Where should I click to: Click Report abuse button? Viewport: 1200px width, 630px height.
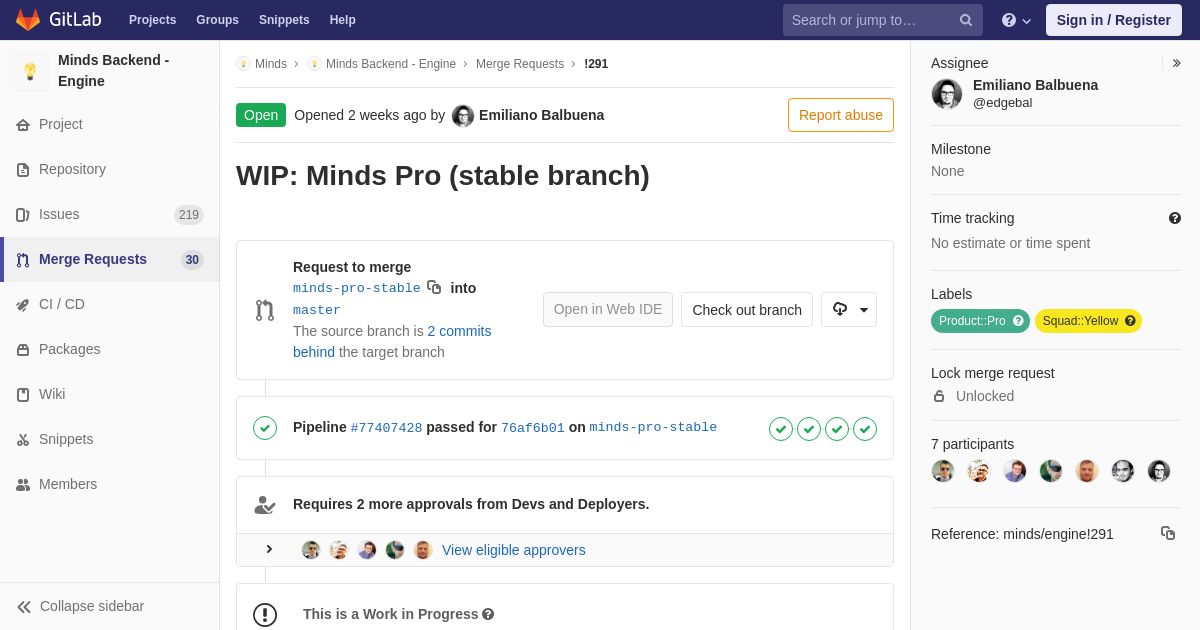coord(841,115)
